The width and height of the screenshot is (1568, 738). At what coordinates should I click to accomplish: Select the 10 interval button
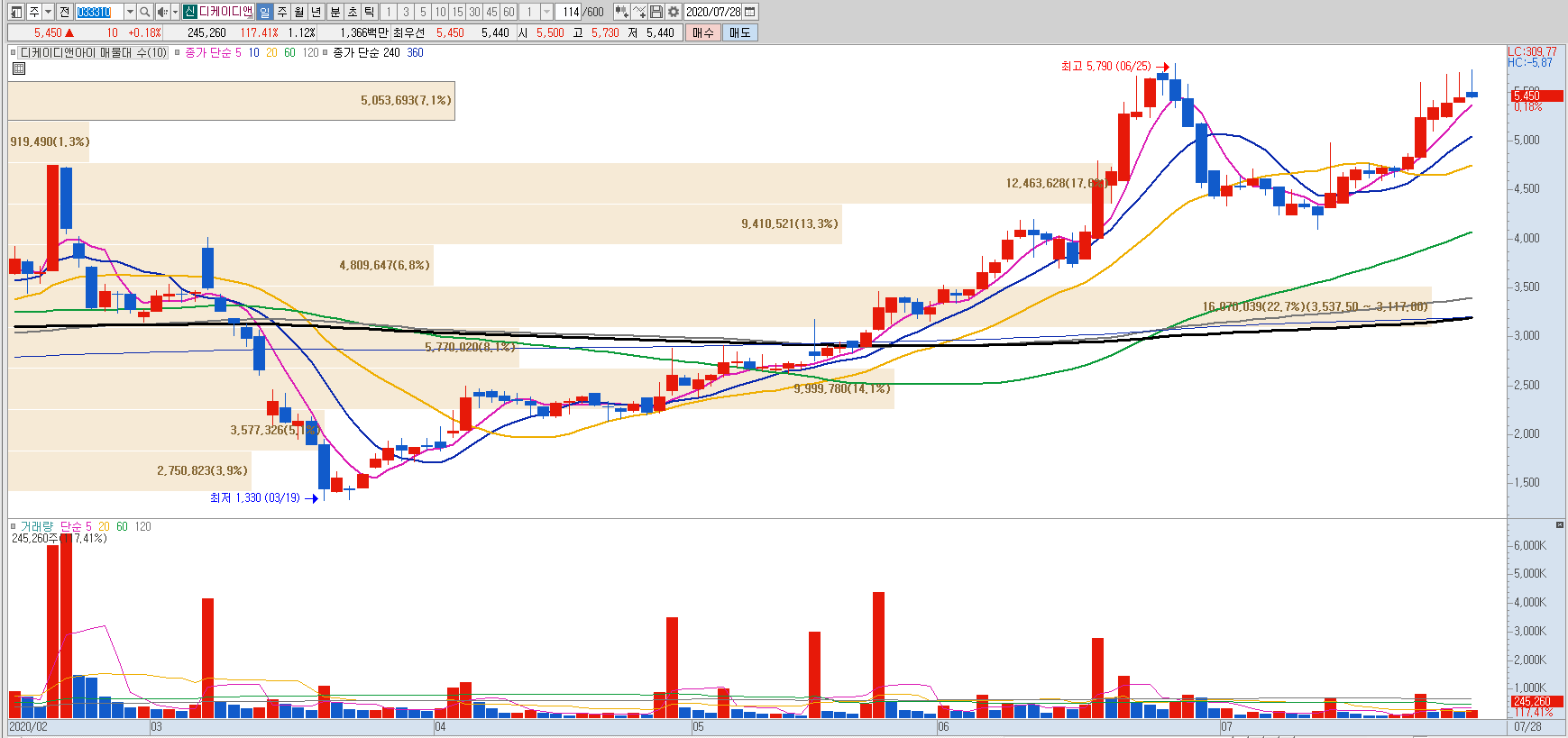click(440, 12)
